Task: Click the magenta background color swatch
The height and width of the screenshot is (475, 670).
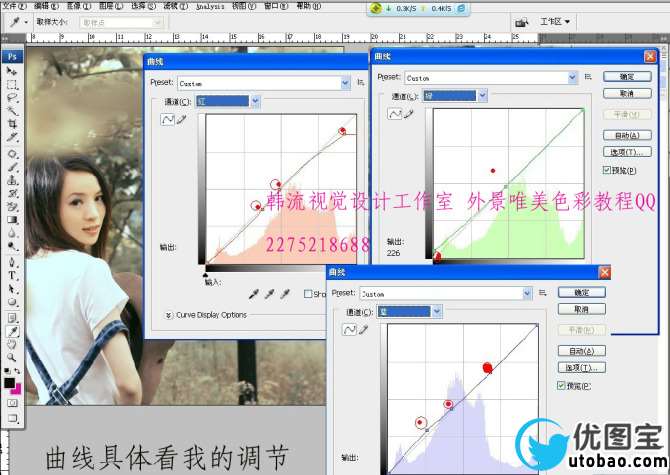Action: [17, 389]
